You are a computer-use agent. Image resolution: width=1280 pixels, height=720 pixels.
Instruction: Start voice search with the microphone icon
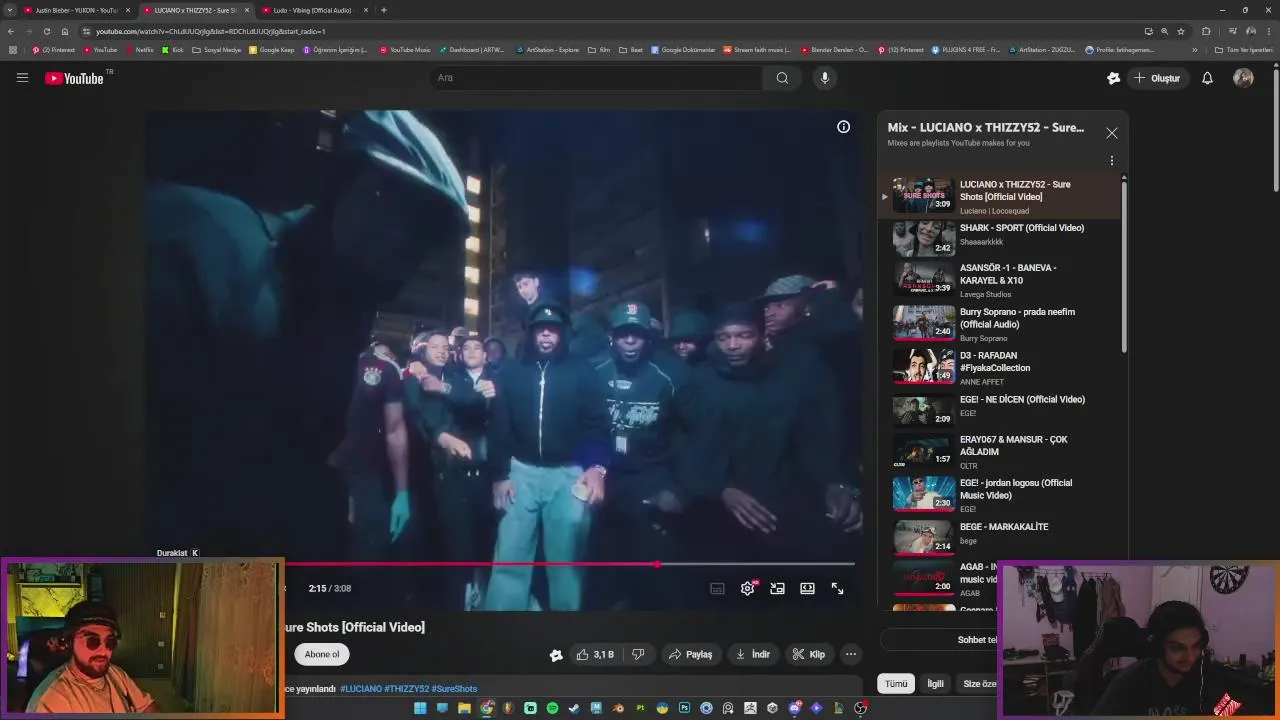[x=824, y=78]
